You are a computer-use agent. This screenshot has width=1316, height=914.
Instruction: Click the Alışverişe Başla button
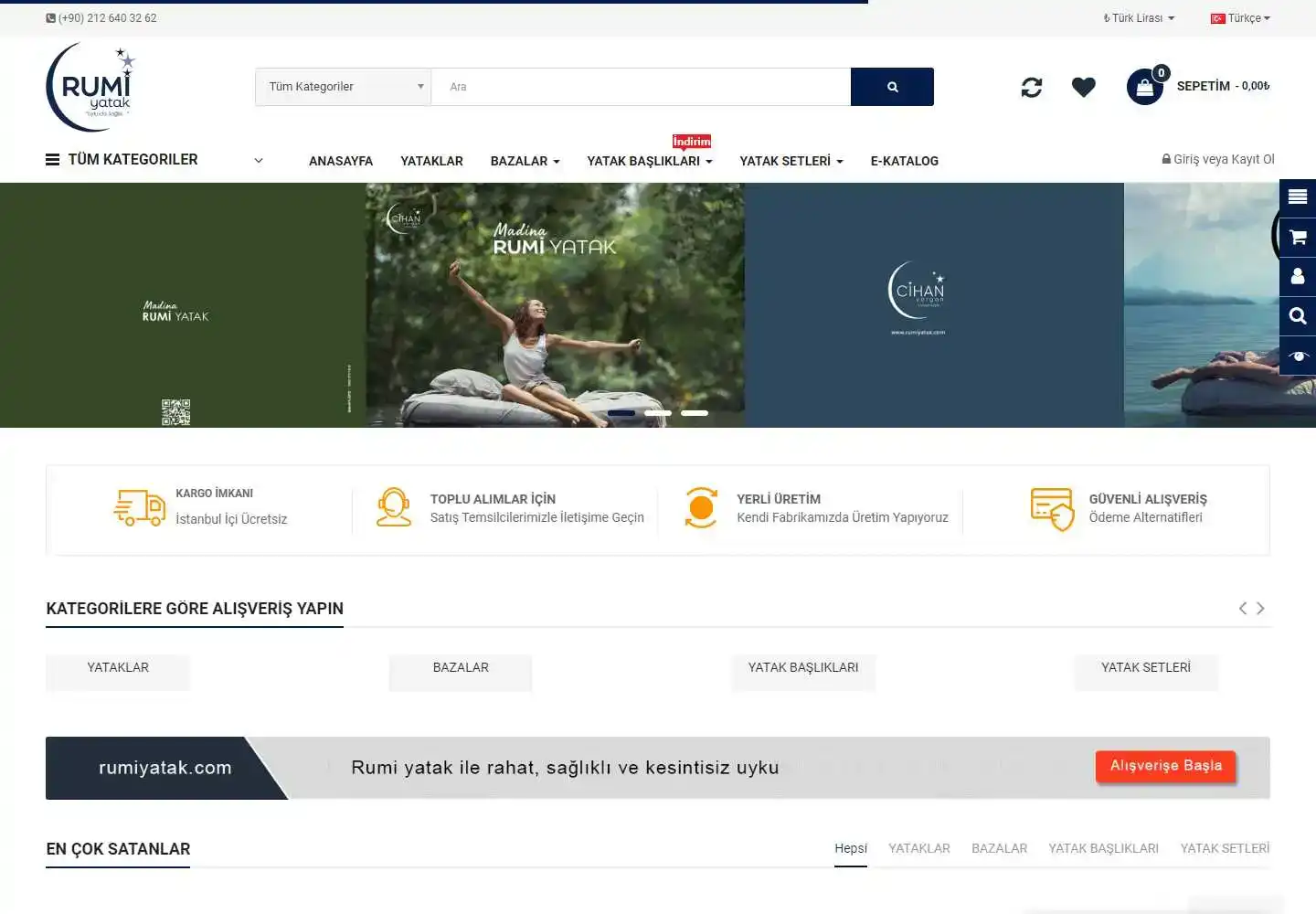[1165, 766]
